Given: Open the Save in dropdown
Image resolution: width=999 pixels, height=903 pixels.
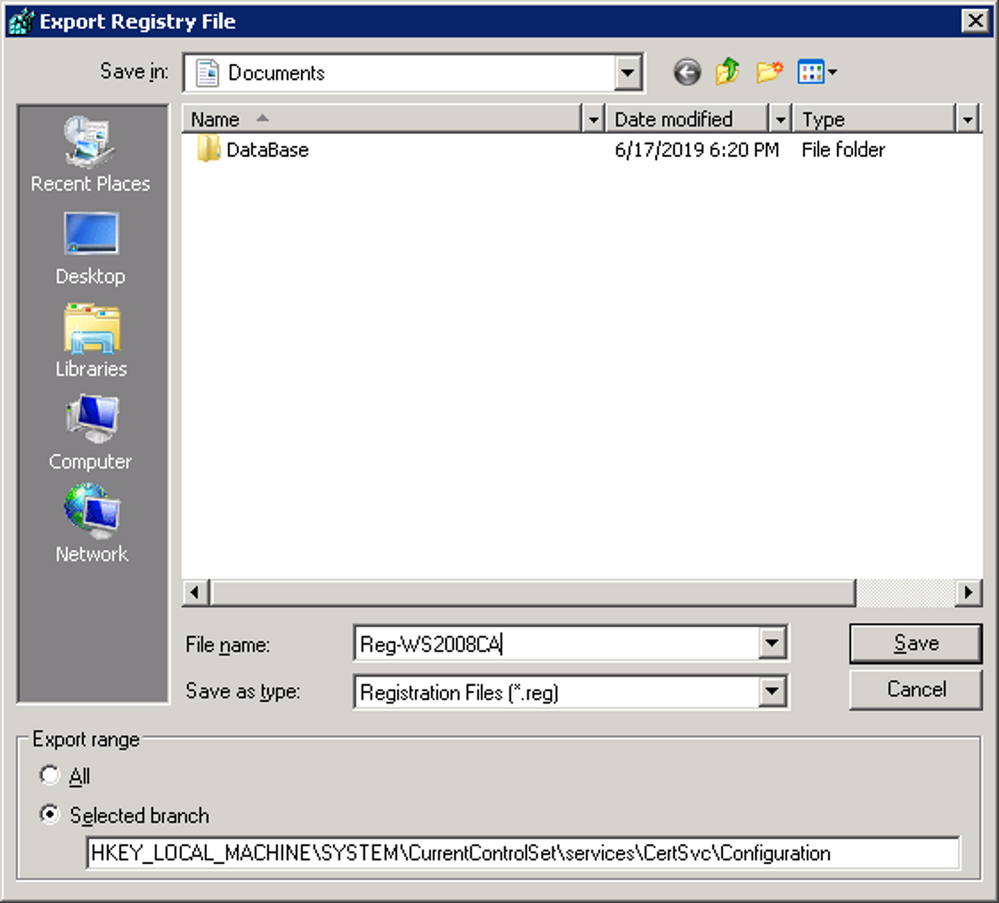Looking at the screenshot, I should (627, 71).
